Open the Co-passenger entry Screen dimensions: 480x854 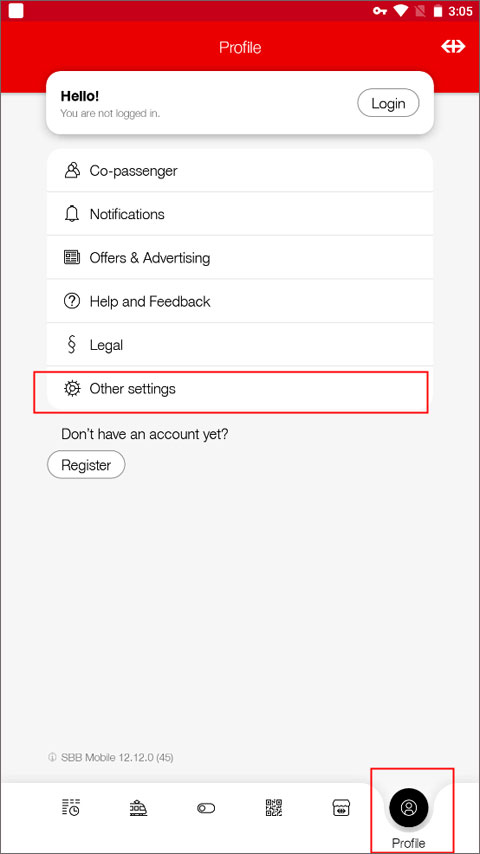[x=240, y=170]
